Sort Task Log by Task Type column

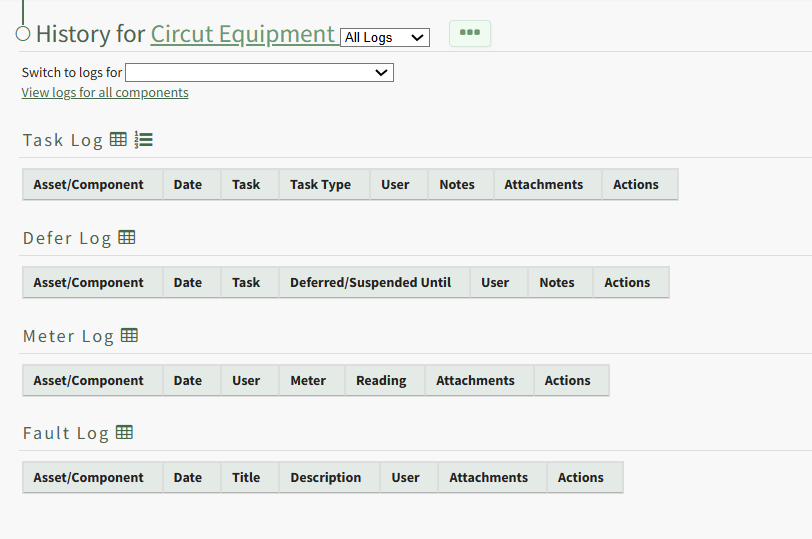(320, 185)
